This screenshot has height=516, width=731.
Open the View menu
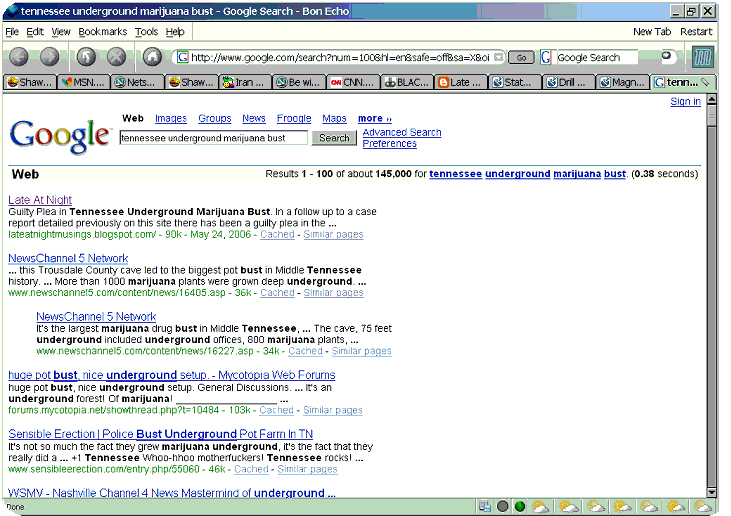pos(61,32)
